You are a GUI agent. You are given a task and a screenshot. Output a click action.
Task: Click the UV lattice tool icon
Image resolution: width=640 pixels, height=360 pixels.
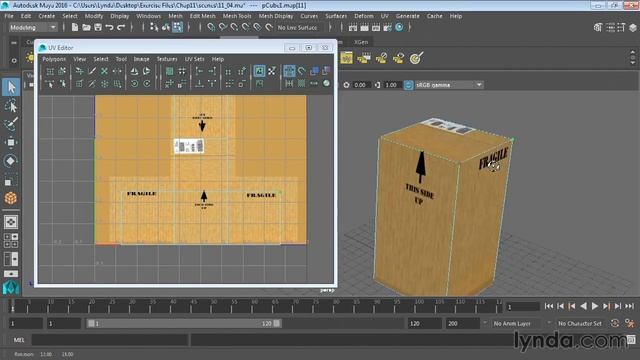50,71
